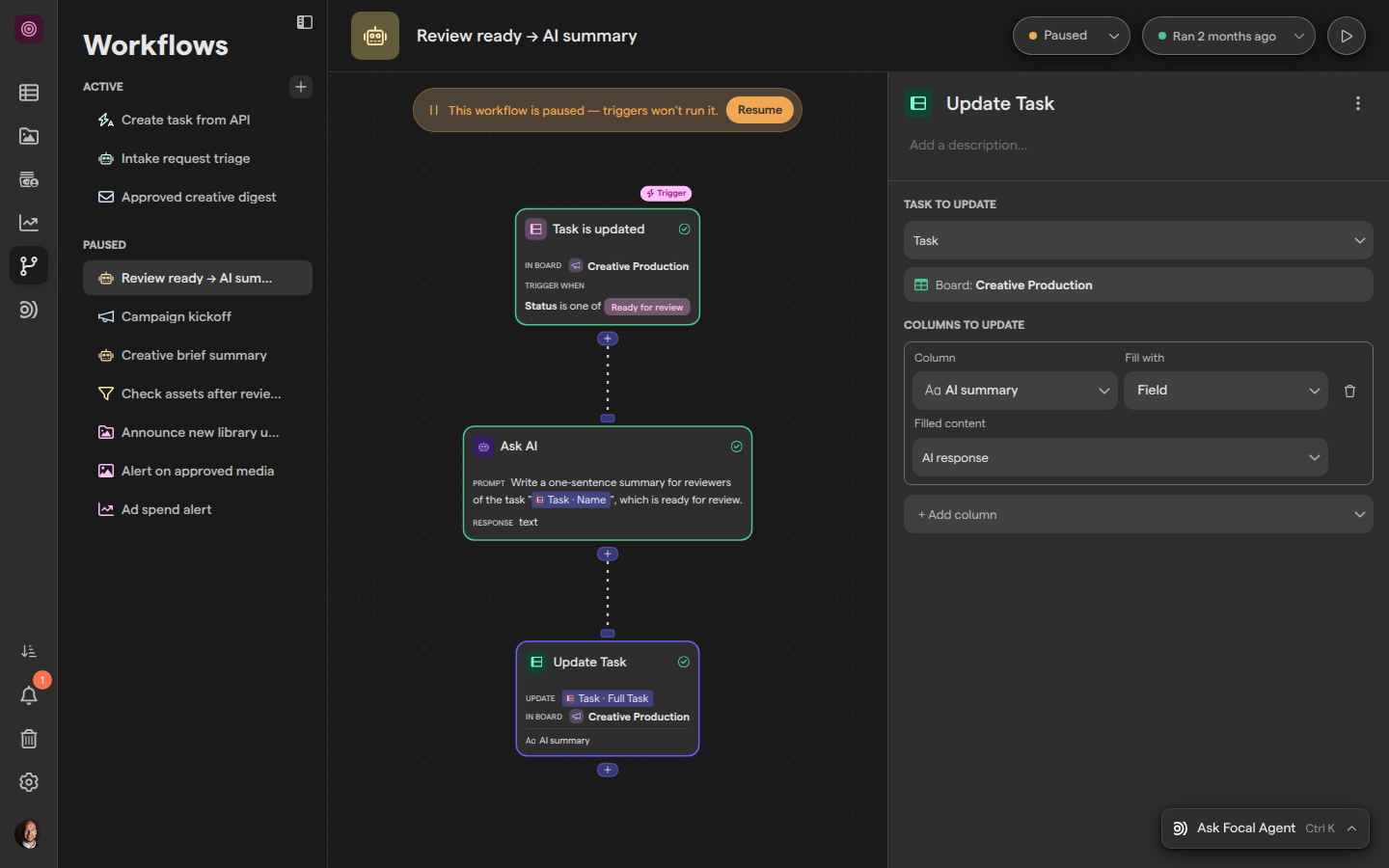The image size is (1389, 868).
Task: Select Approved creative digest workflow
Action: 198,197
